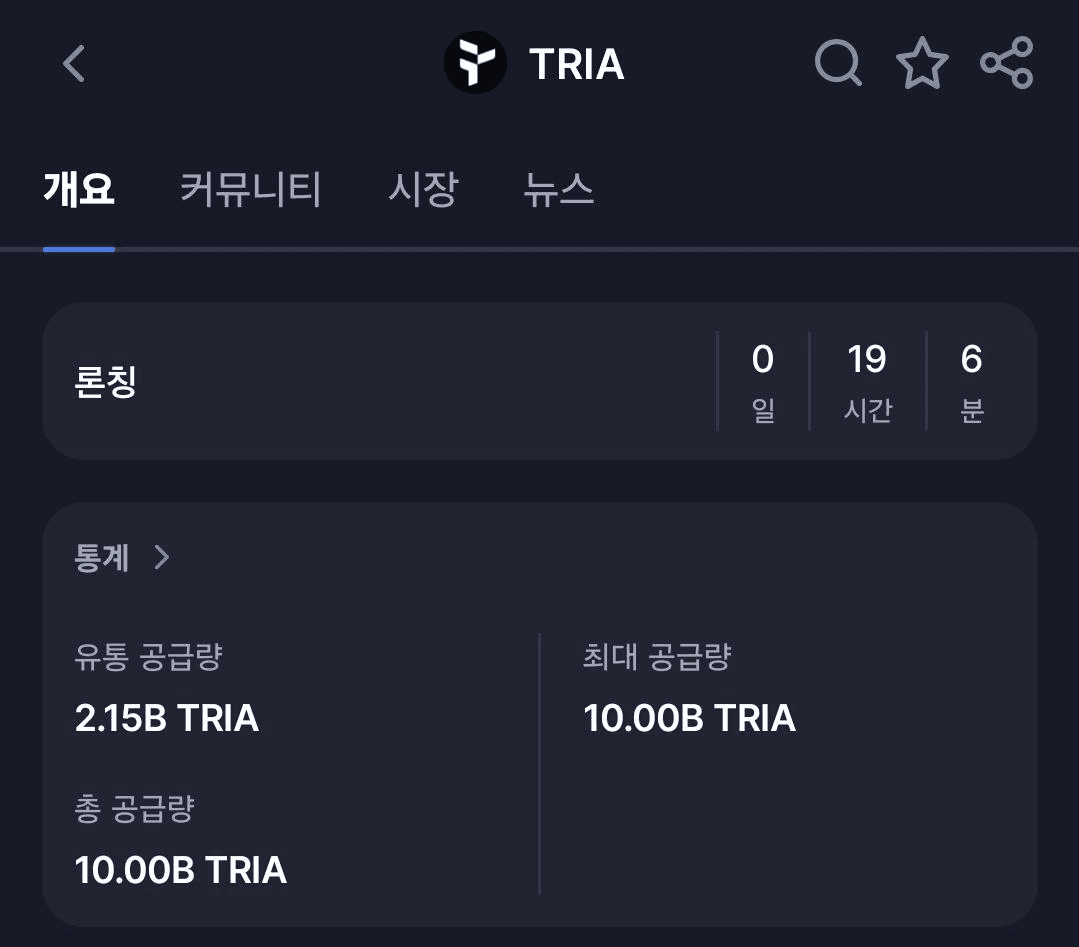Screen dimensions: 1079x947
Task: Tap the TRIA title text
Action: (577, 65)
